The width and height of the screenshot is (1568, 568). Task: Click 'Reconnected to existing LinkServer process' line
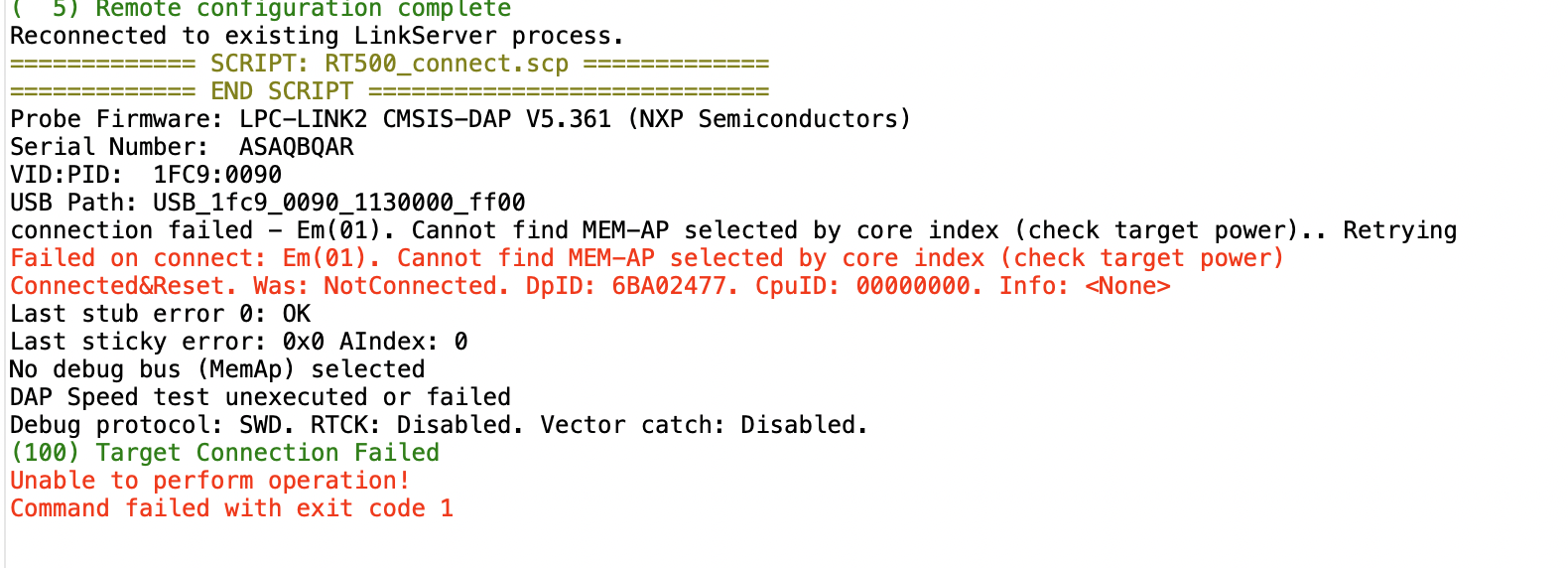point(317,37)
